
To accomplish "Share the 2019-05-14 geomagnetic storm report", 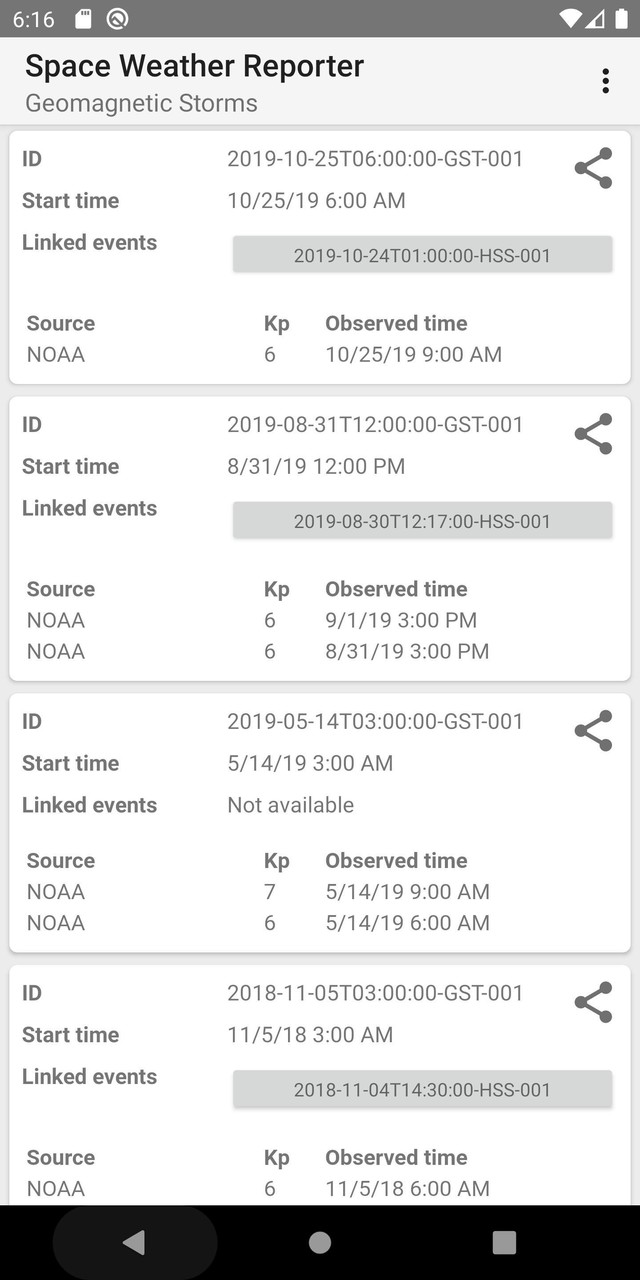I will pyautogui.click(x=593, y=730).
